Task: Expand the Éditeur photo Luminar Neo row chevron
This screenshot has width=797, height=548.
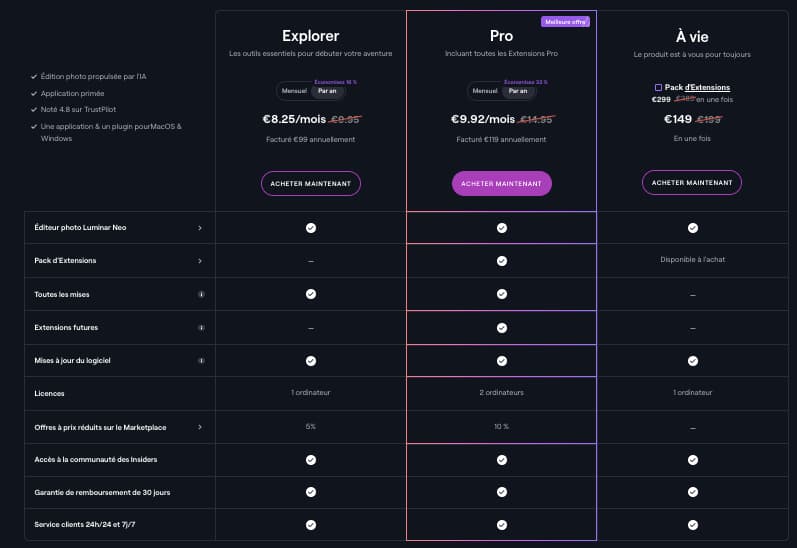Action: tap(200, 228)
